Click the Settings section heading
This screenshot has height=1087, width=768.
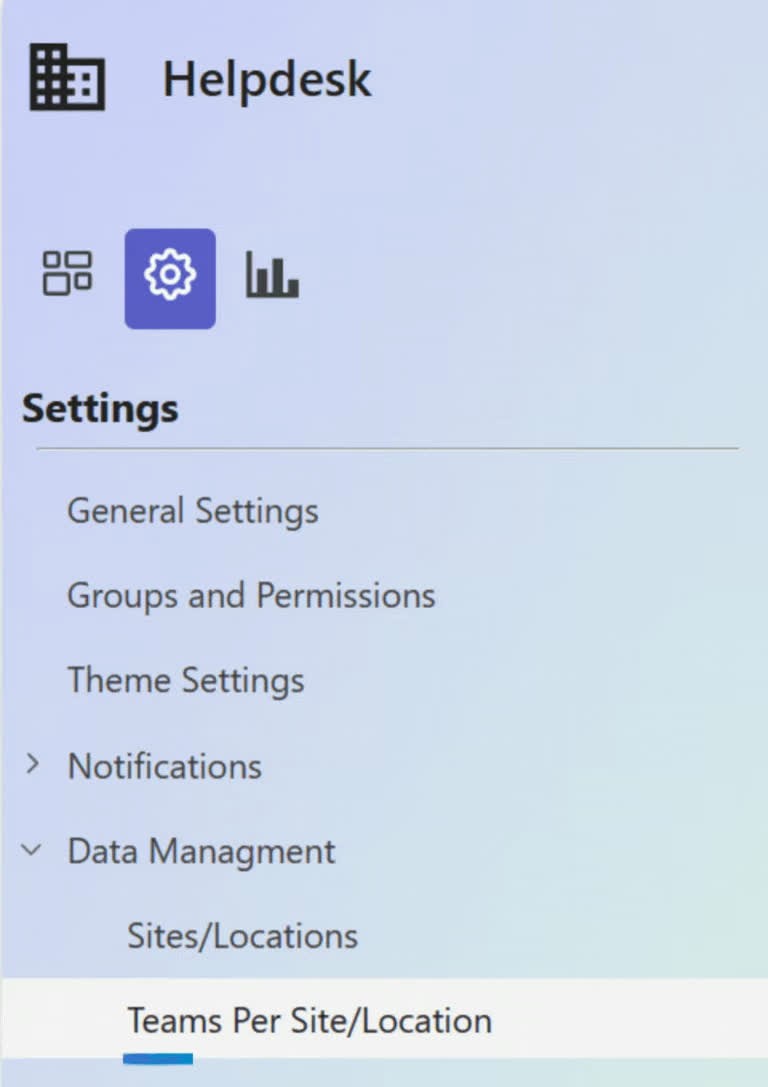pyautogui.click(x=101, y=408)
